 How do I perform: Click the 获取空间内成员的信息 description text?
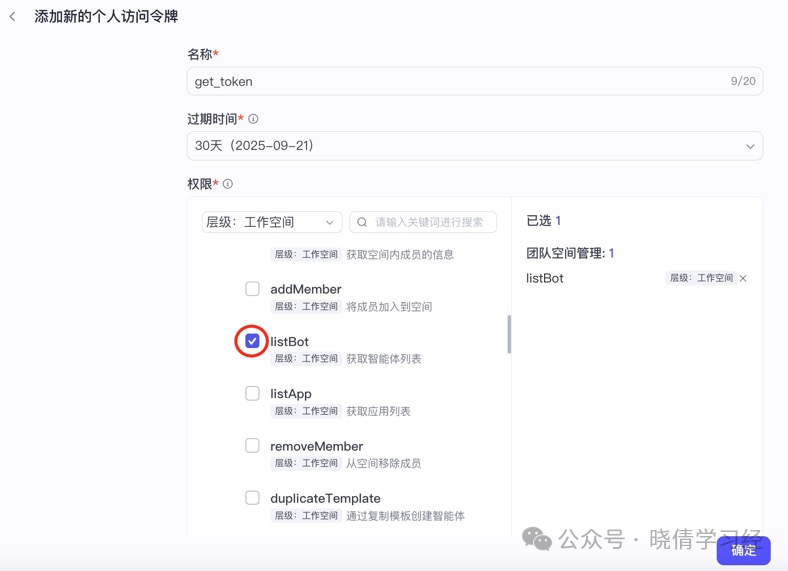coord(400,254)
